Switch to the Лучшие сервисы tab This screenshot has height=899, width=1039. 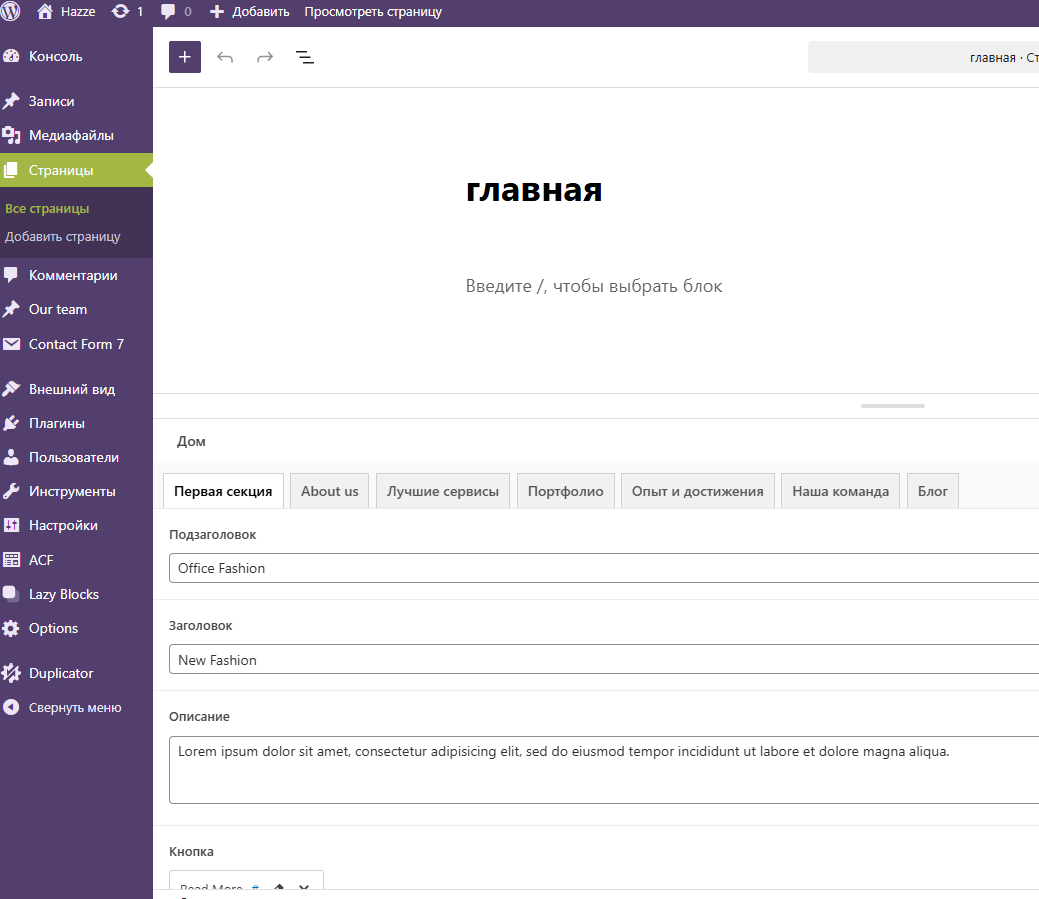pos(443,491)
